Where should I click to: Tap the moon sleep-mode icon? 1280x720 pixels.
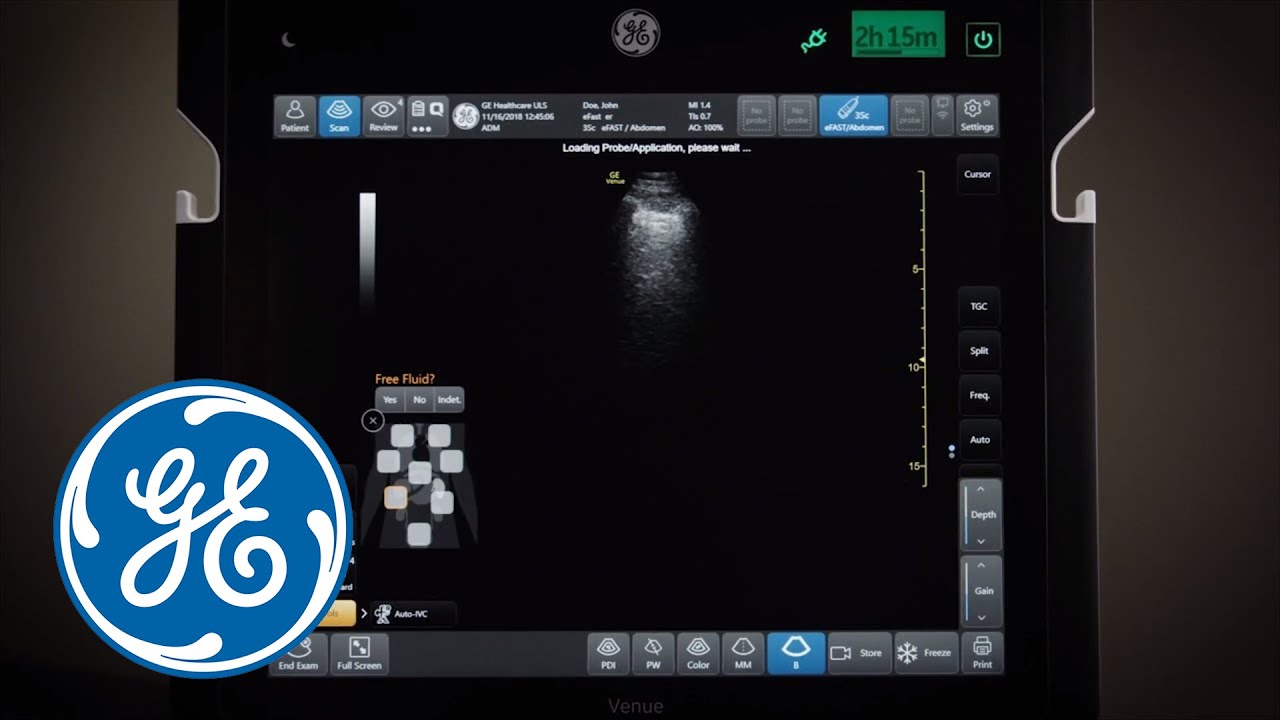(x=289, y=40)
